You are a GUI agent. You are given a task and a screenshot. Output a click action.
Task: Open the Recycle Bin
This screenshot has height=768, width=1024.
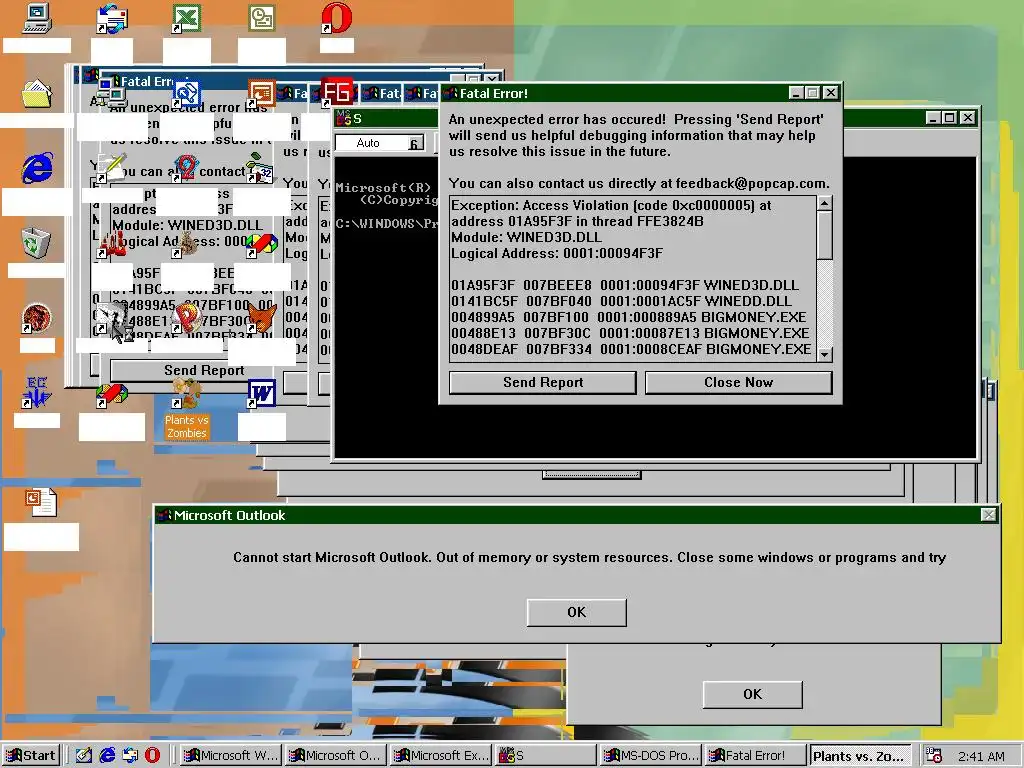click(36, 243)
